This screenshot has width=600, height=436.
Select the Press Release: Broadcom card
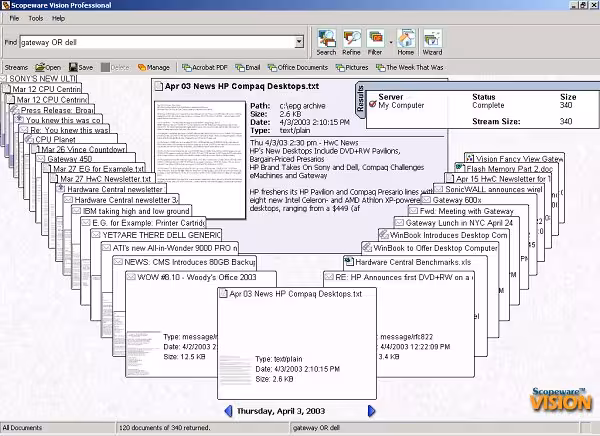tap(52, 110)
